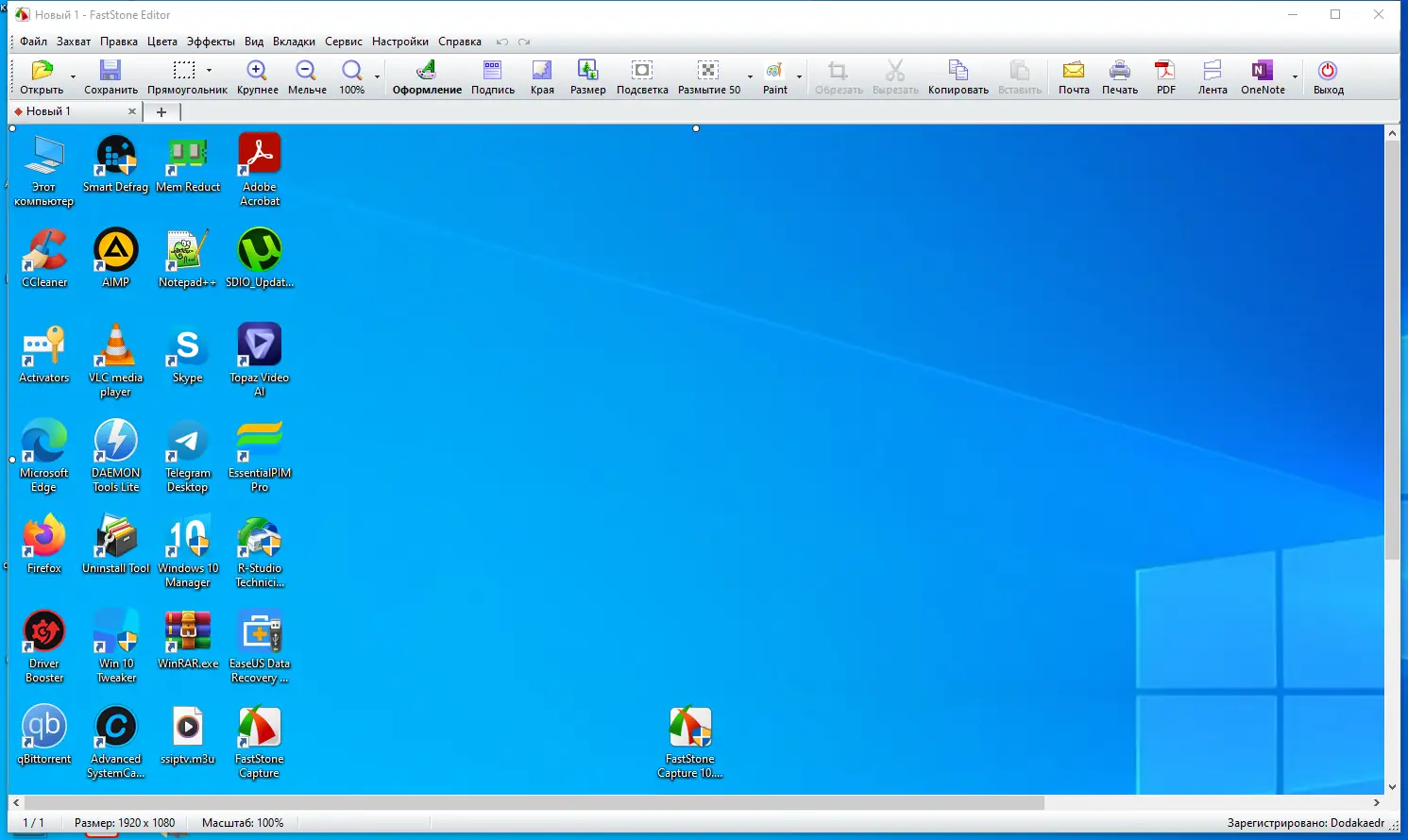Click the VLC media player icon in the capture
The width and height of the screenshot is (1408, 840).
[x=116, y=360]
